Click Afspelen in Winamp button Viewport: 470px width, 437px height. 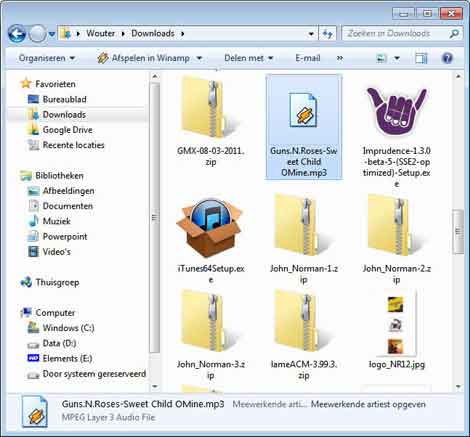(x=143, y=58)
